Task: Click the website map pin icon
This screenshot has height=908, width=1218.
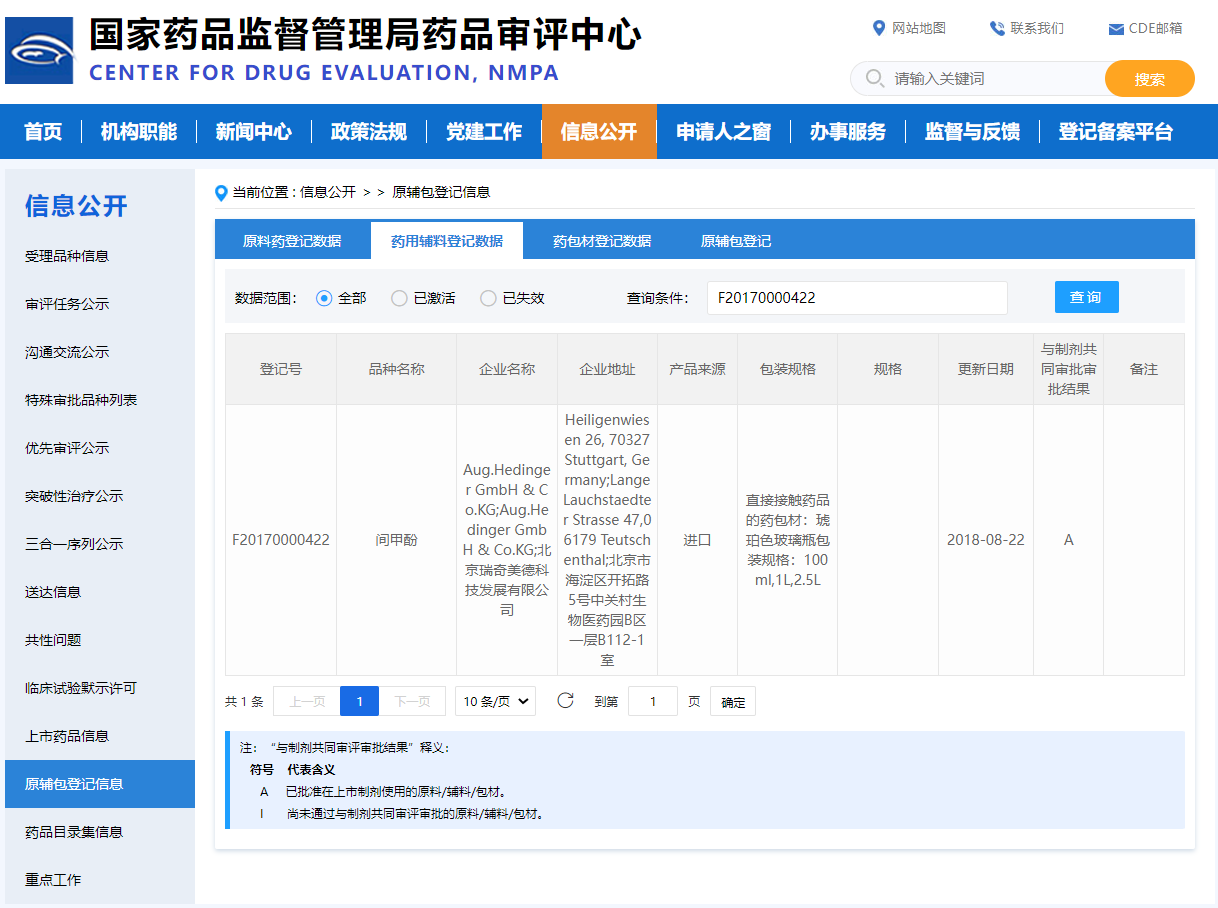Action: [x=879, y=28]
